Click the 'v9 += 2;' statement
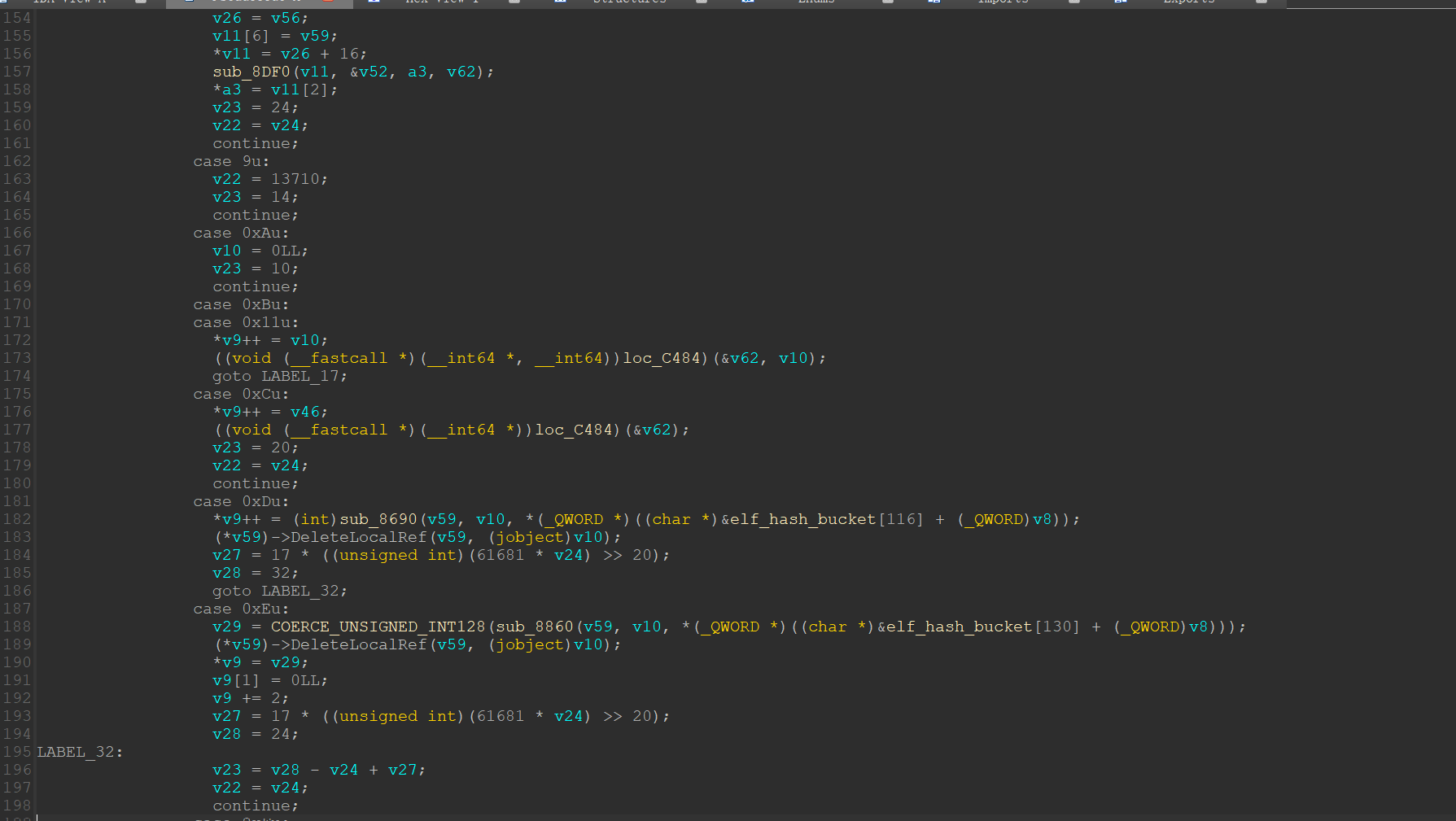This screenshot has width=1456, height=821. (251, 698)
